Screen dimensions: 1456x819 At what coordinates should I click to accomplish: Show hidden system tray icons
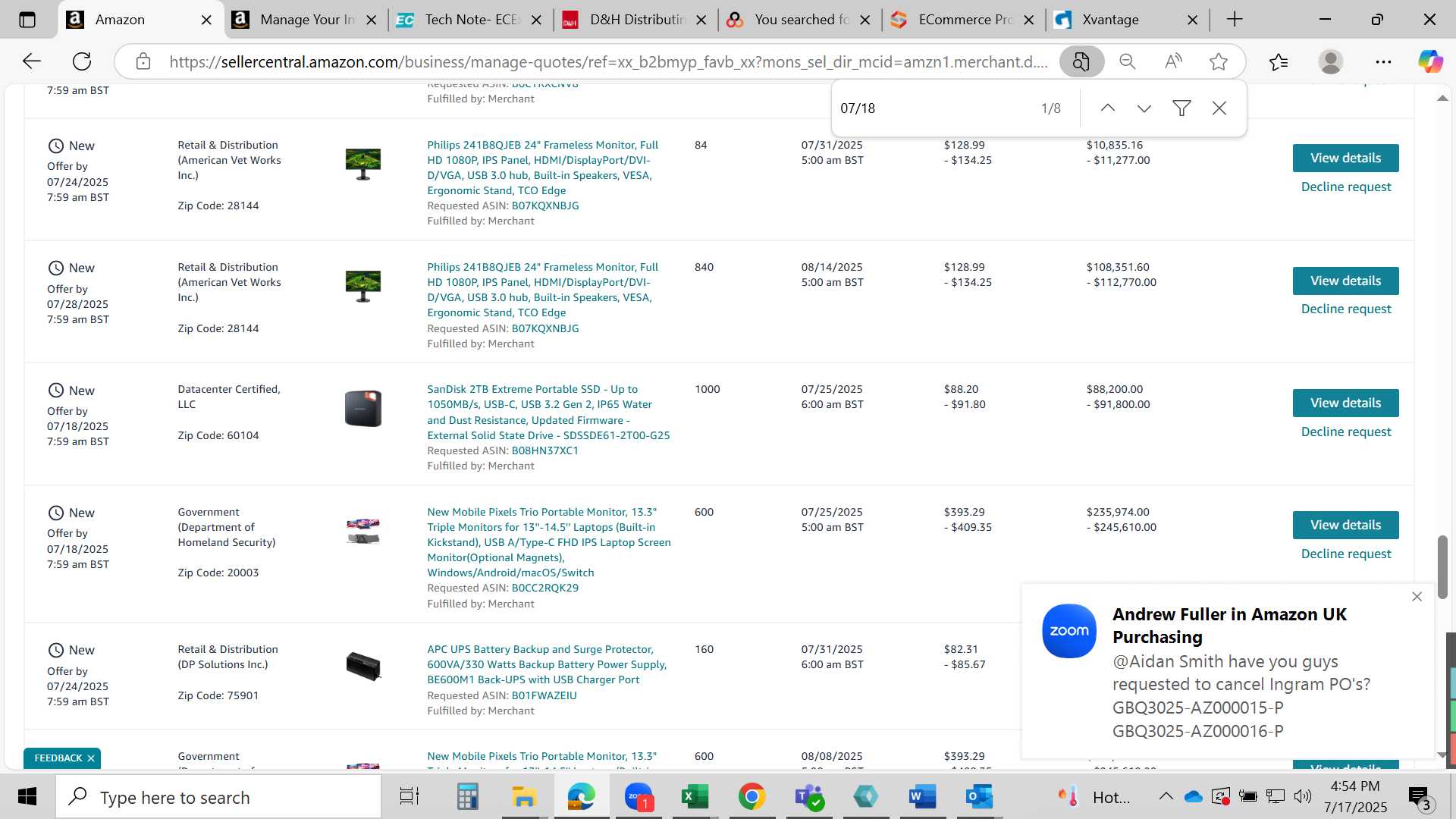click(x=1166, y=796)
